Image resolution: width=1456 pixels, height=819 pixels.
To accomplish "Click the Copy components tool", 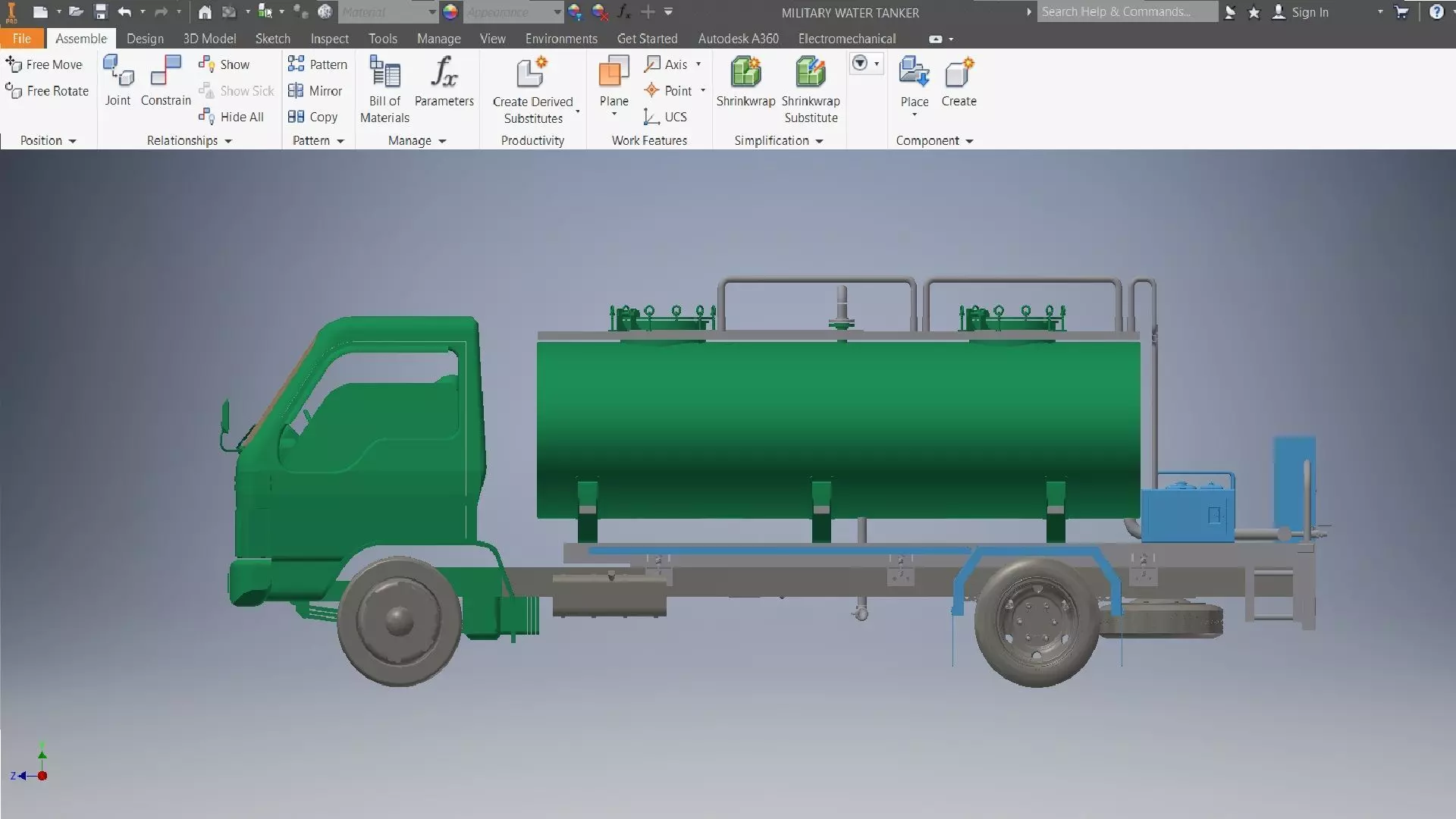I will point(312,117).
